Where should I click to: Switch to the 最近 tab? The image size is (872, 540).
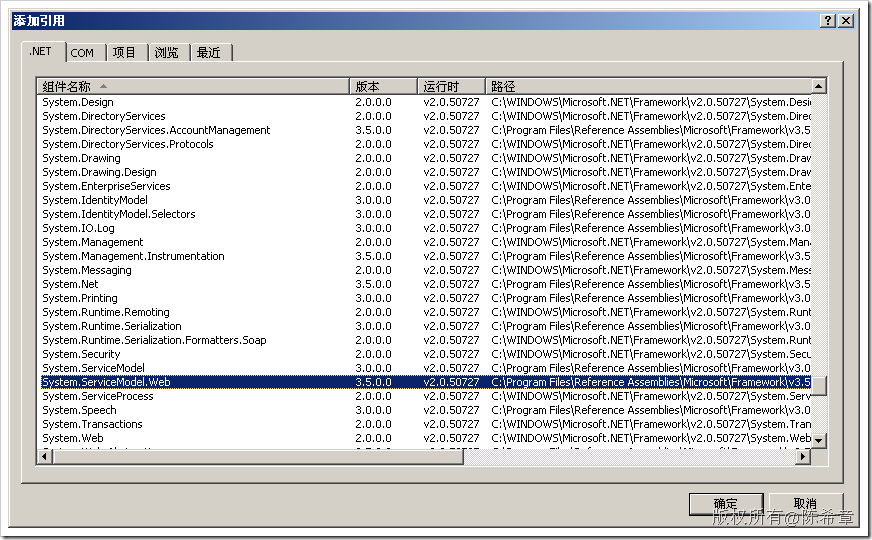tap(209, 53)
